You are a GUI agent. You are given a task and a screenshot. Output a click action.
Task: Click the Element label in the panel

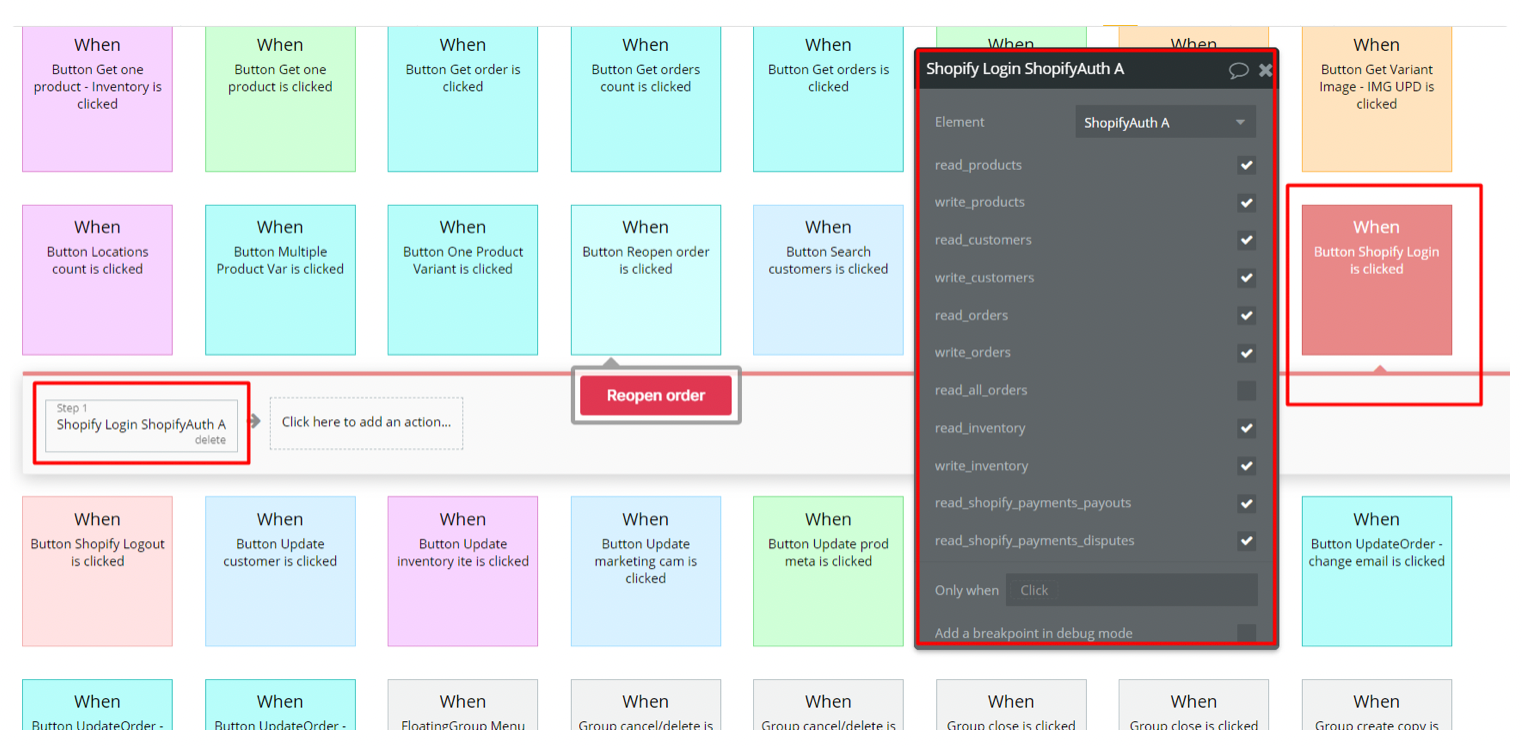pos(959,122)
